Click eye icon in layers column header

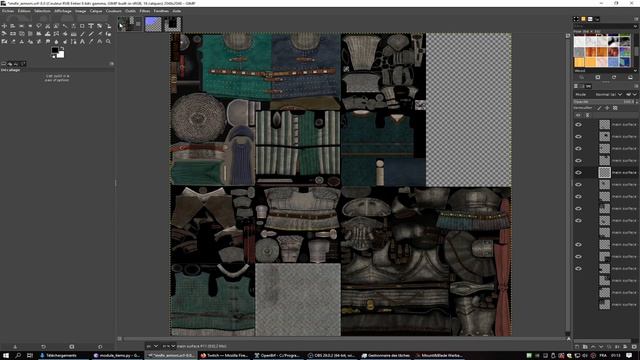pos(578,116)
